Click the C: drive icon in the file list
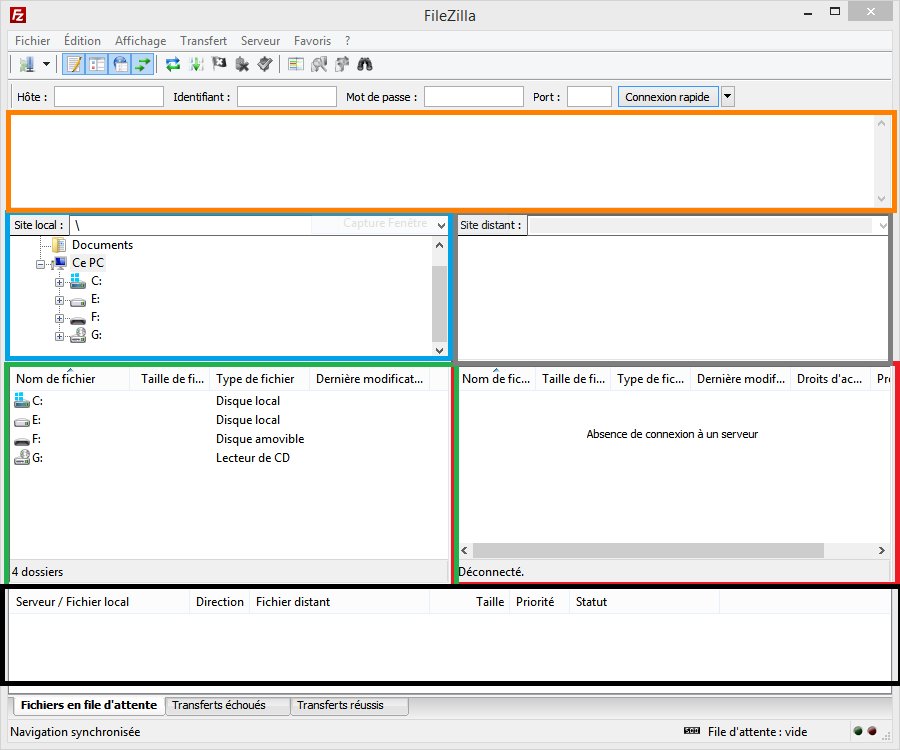Screen dimensions: 900x750 [22, 400]
